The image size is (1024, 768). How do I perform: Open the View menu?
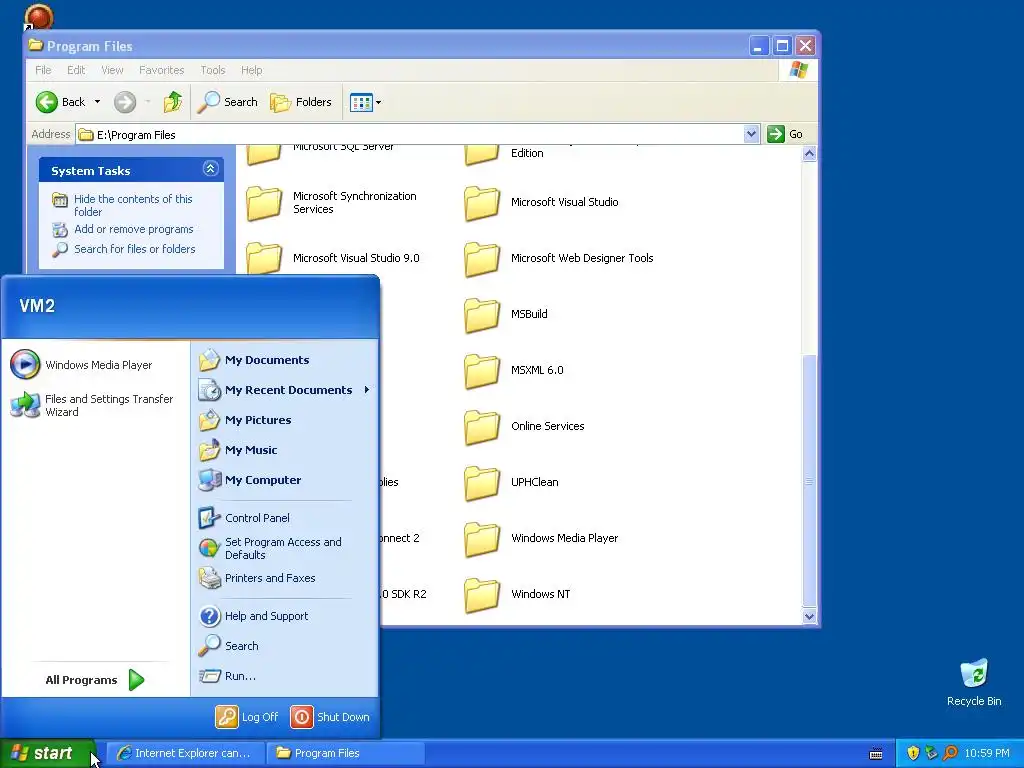tap(112, 70)
